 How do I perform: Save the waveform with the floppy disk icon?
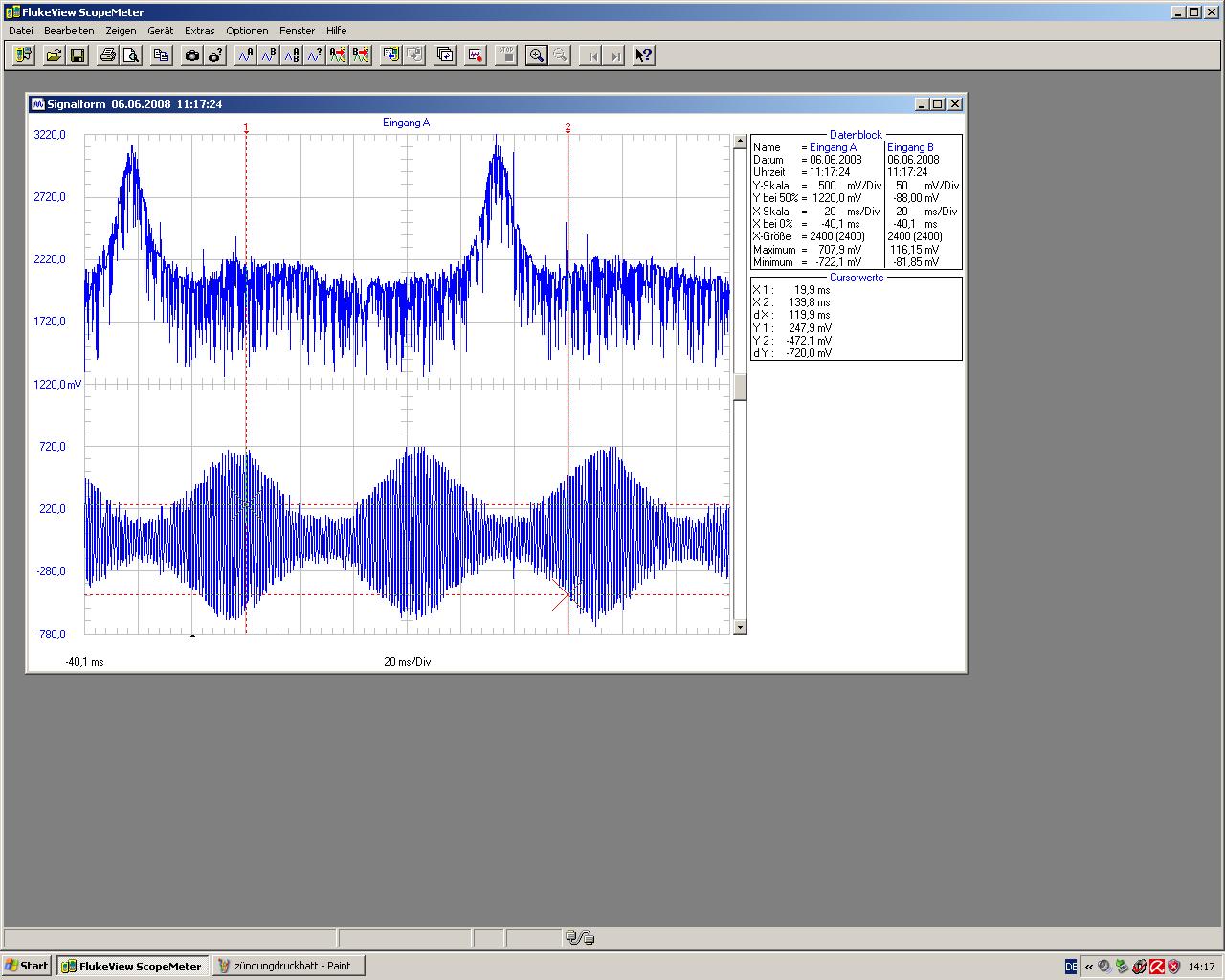(x=78, y=56)
